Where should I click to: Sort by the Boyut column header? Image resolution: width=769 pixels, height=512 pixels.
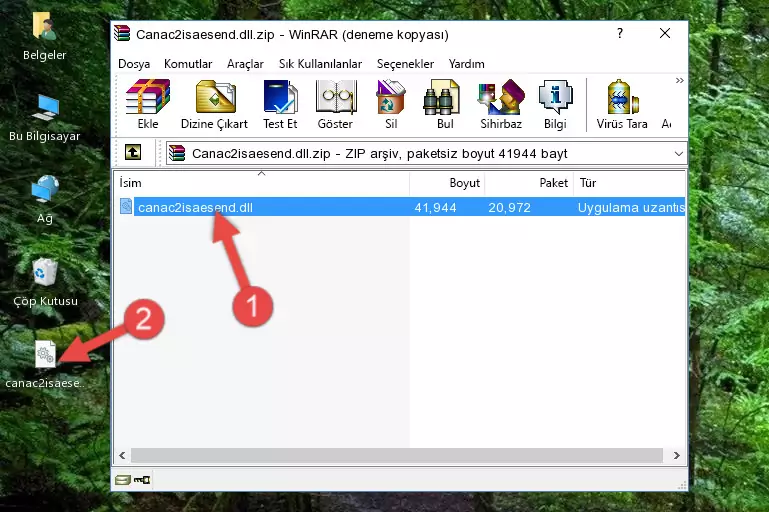click(x=447, y=183)
